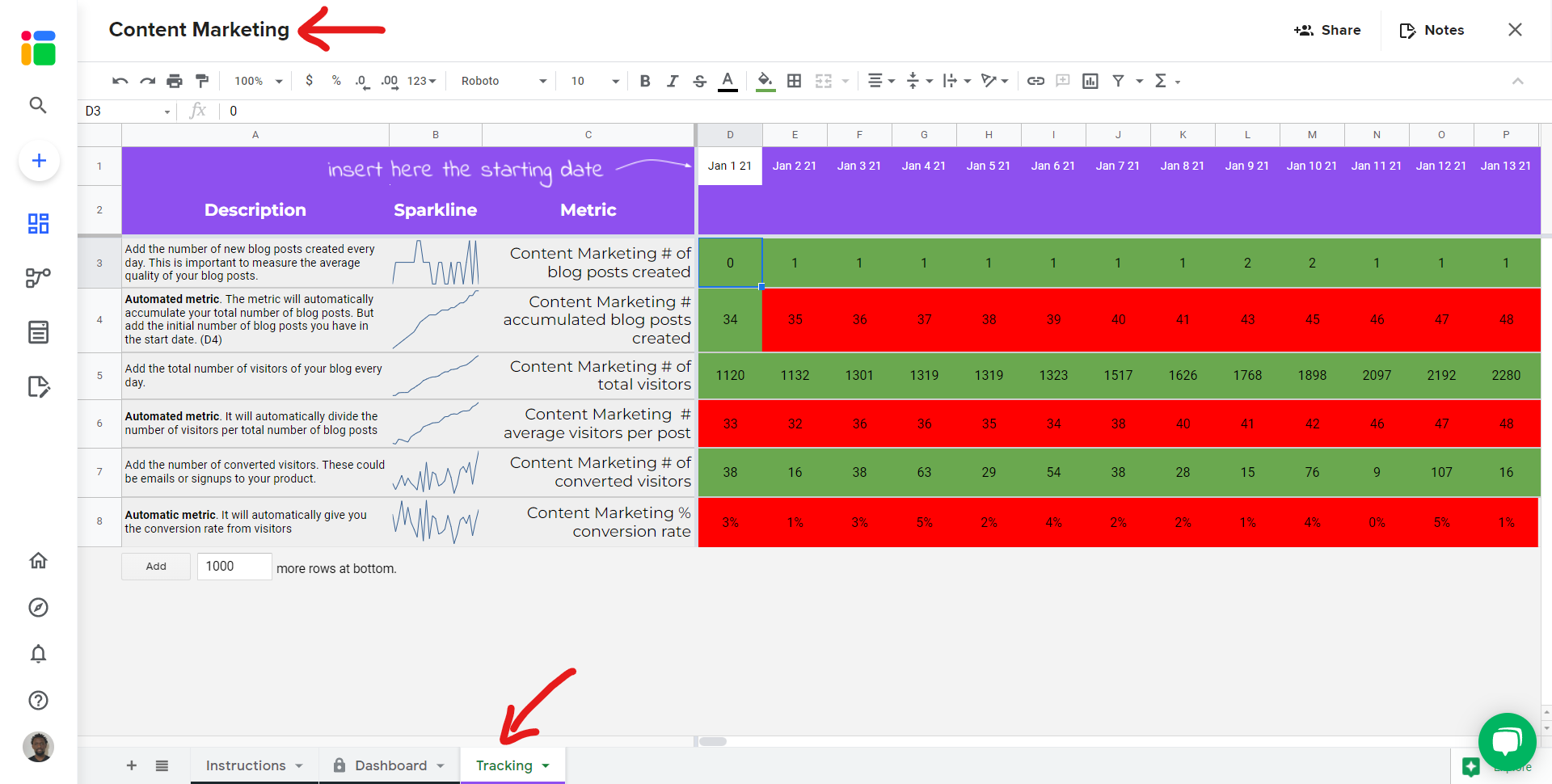This screenshot has height=784, width=1552.
Task: Open the dashboard grid icon in sidebar
Action: tap(38, 223)
